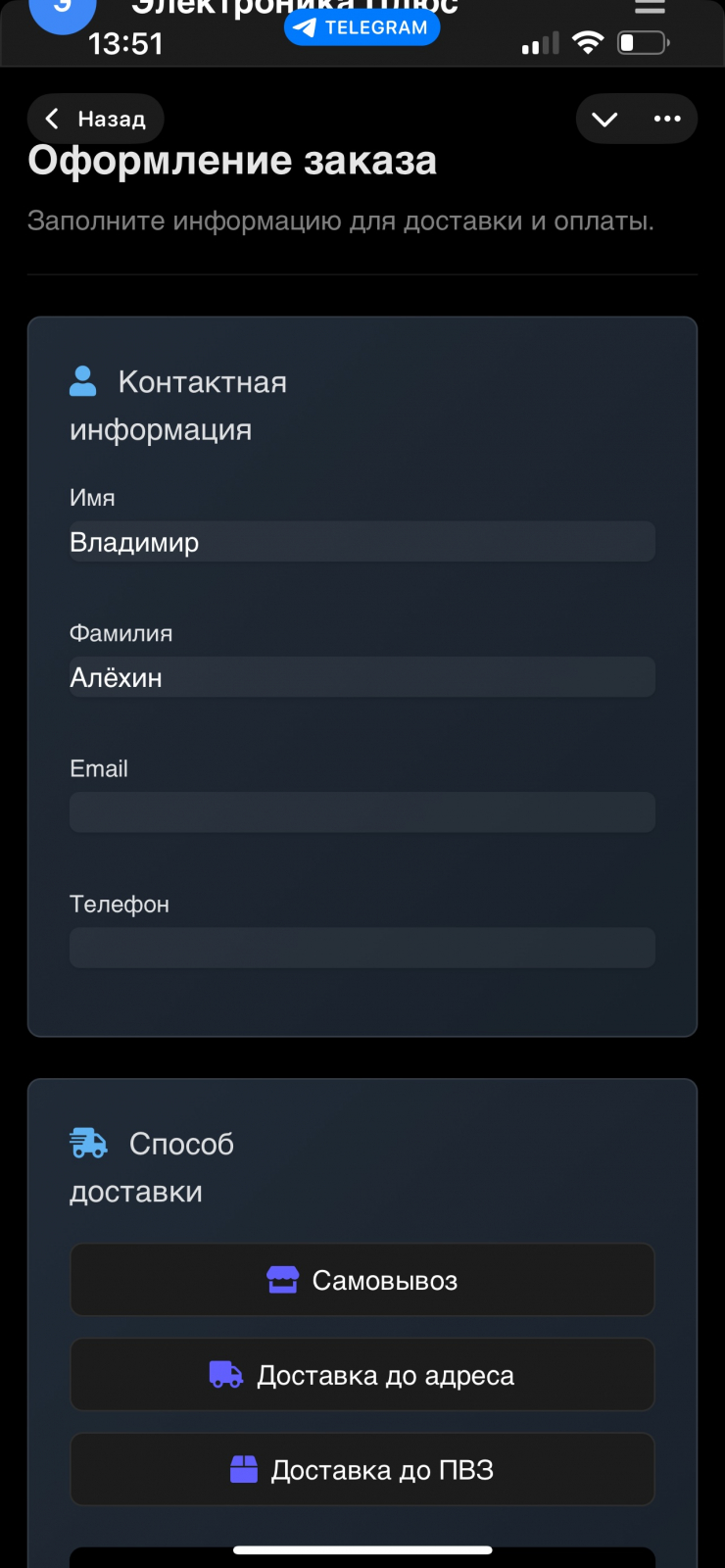The image size is (725, 1568).
Task: Click the delivery truck icon by Способ
Action: [89, 1143]
